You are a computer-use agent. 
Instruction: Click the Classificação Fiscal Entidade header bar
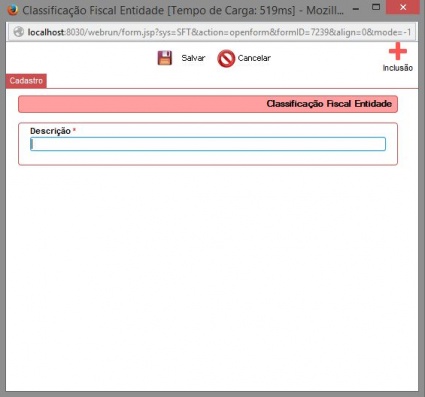pyautogui.click(x=208, y=104)
